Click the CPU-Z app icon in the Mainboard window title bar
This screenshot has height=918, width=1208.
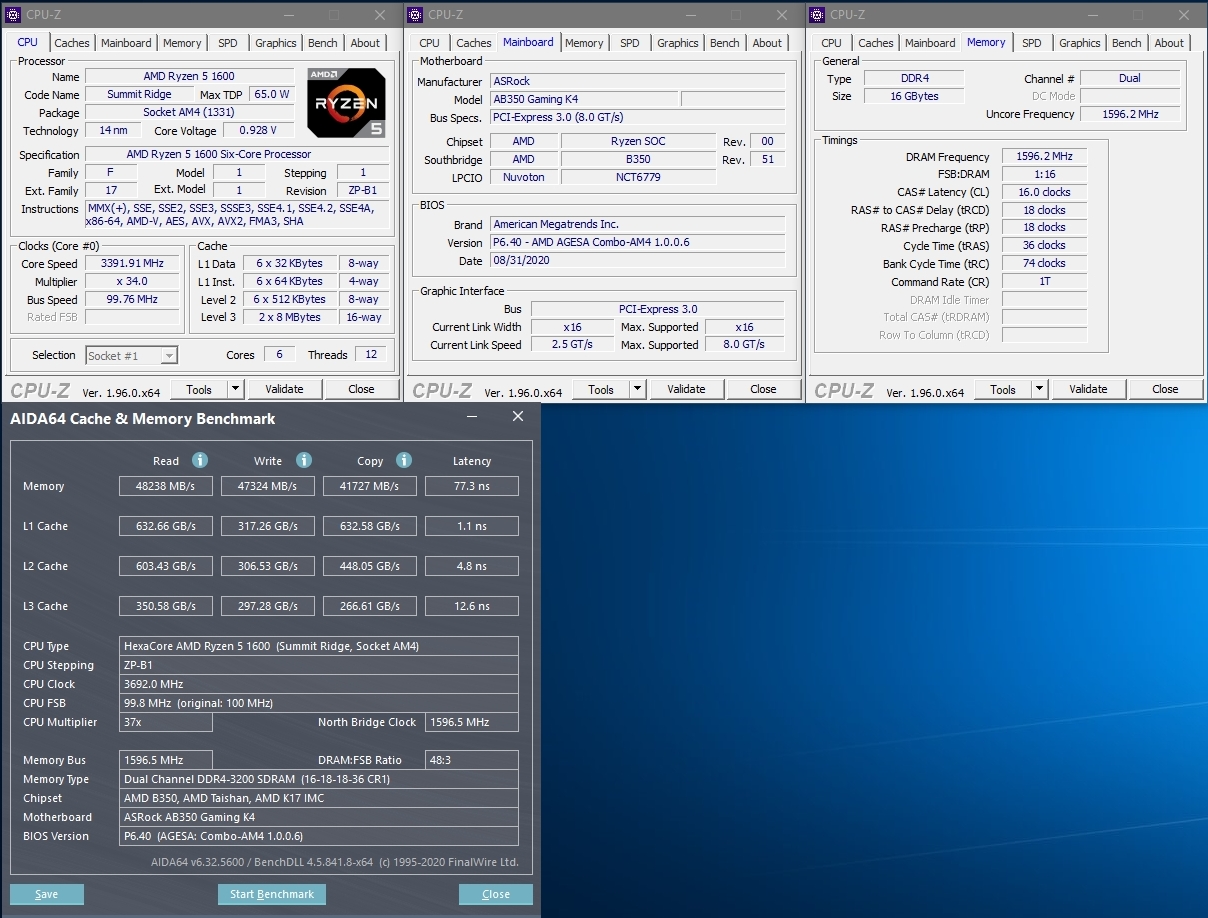pos(415,14)
